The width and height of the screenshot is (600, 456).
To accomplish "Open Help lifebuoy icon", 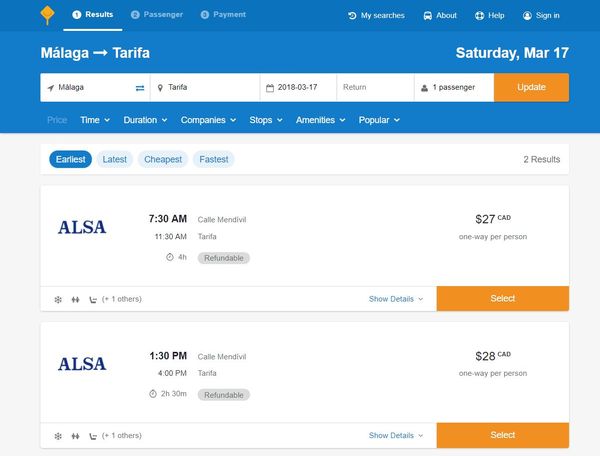I will pos(479,16).
